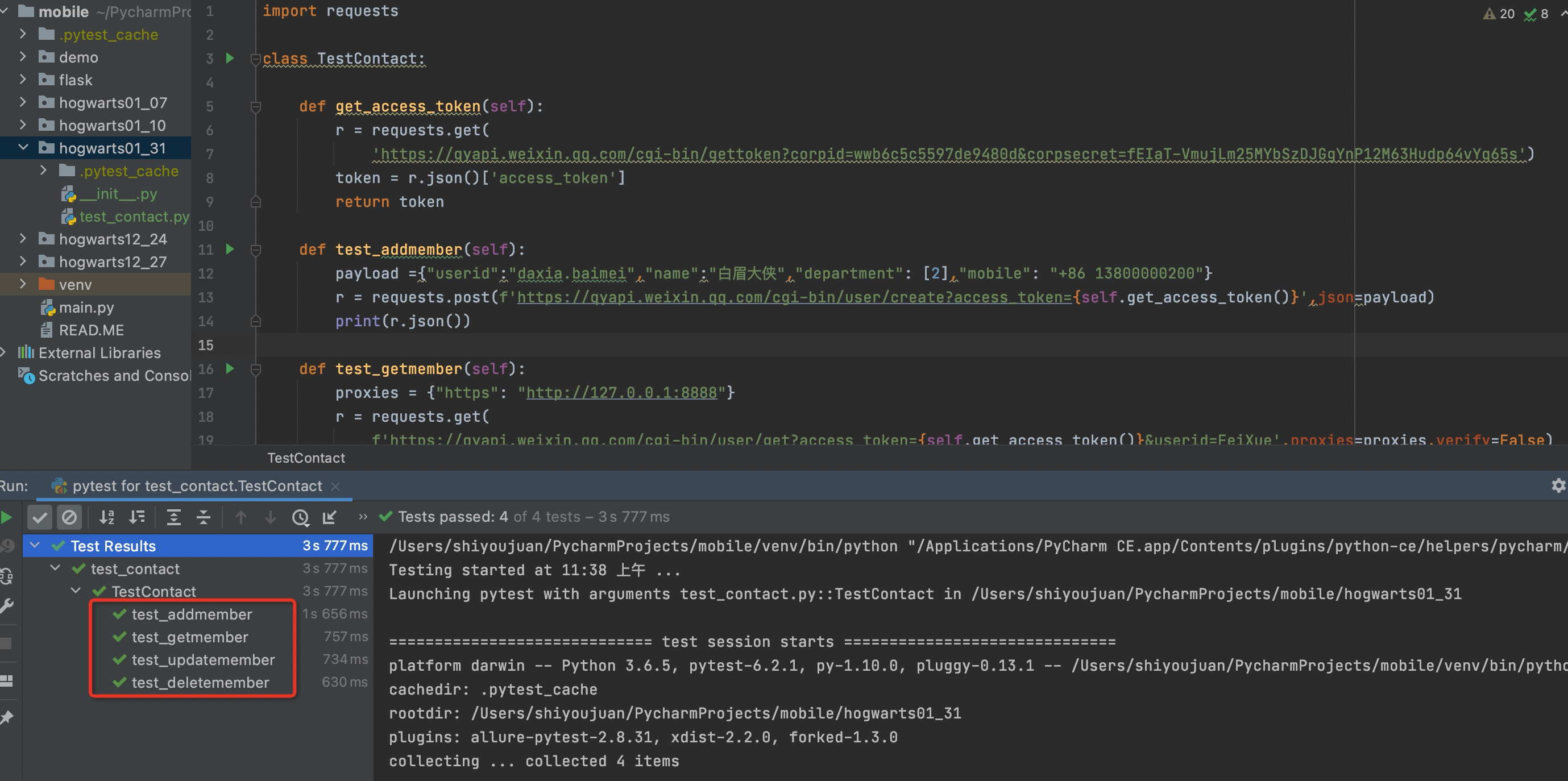This screenshot has height=781, width=1568.
Task: Click the Import Tests results icon
Action: (x=329, y=517)
